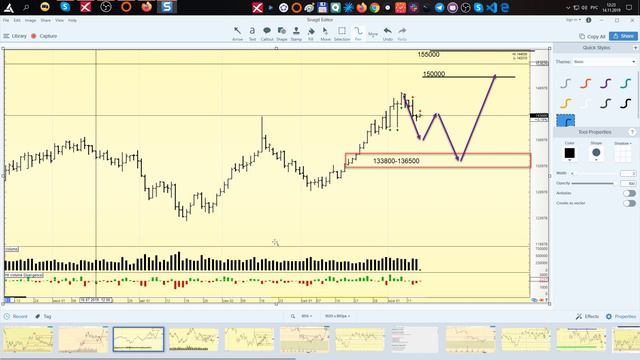Open the View menu

[x=60, y=20]
